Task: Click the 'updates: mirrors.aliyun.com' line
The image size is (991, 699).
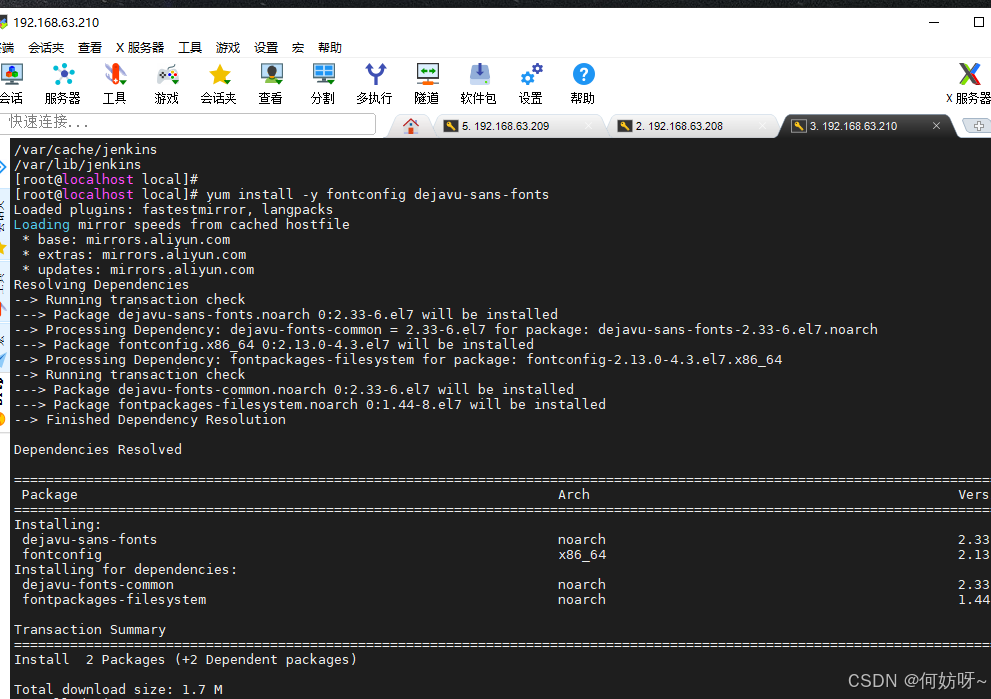Action: point(138,270)
